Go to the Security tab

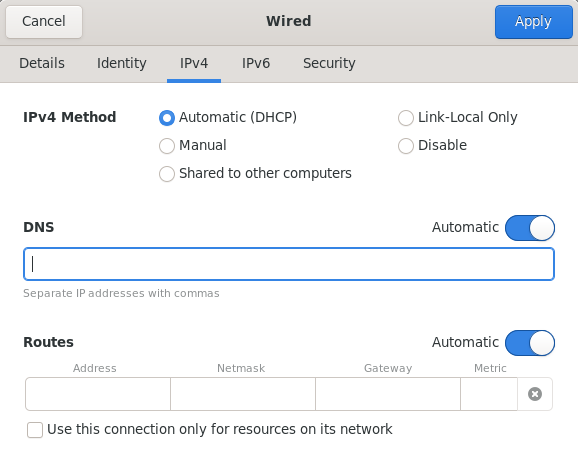point(329,63)
